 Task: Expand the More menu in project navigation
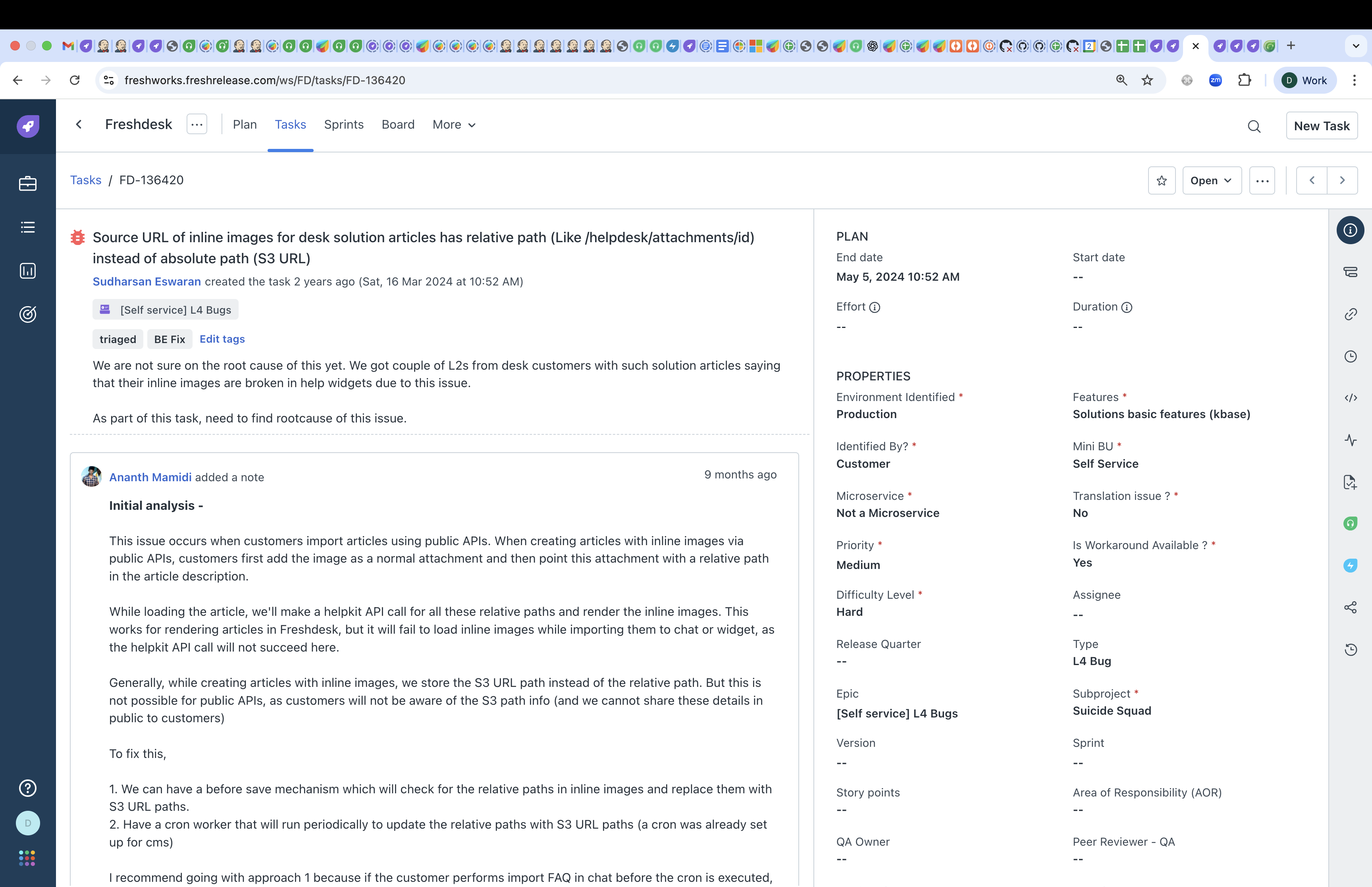tap(454, 124)
